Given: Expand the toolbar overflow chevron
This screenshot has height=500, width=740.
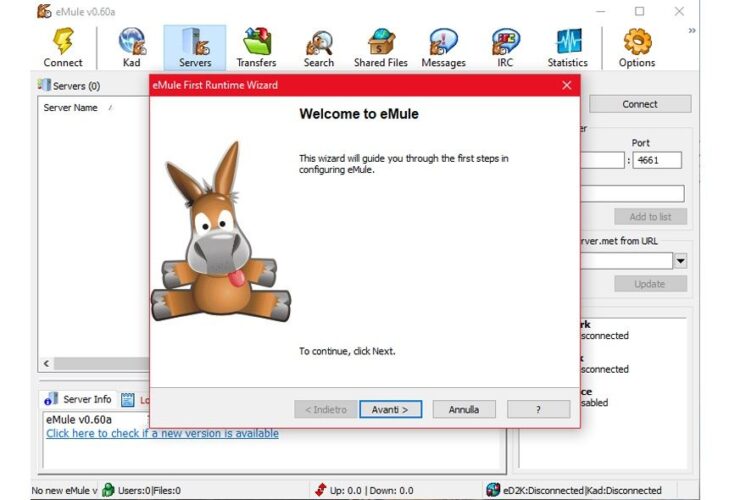Looking at the screenshot, I should (692, 31).
